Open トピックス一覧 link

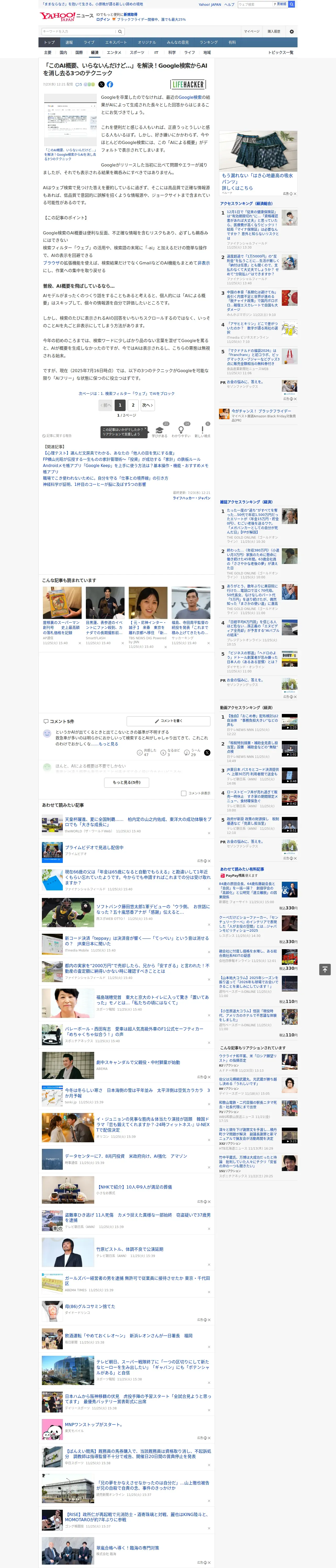click(x=281, y=52)
